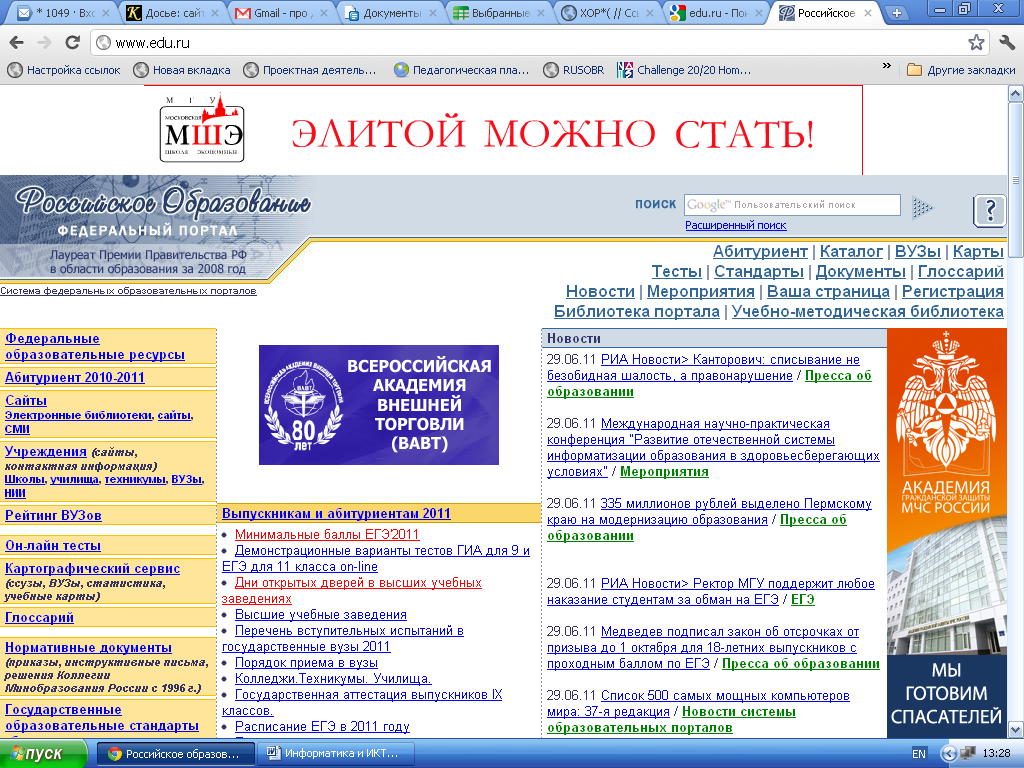Open the Документы navigation link
This screenshot has width=1024, height=768.
tap(861, 272)
